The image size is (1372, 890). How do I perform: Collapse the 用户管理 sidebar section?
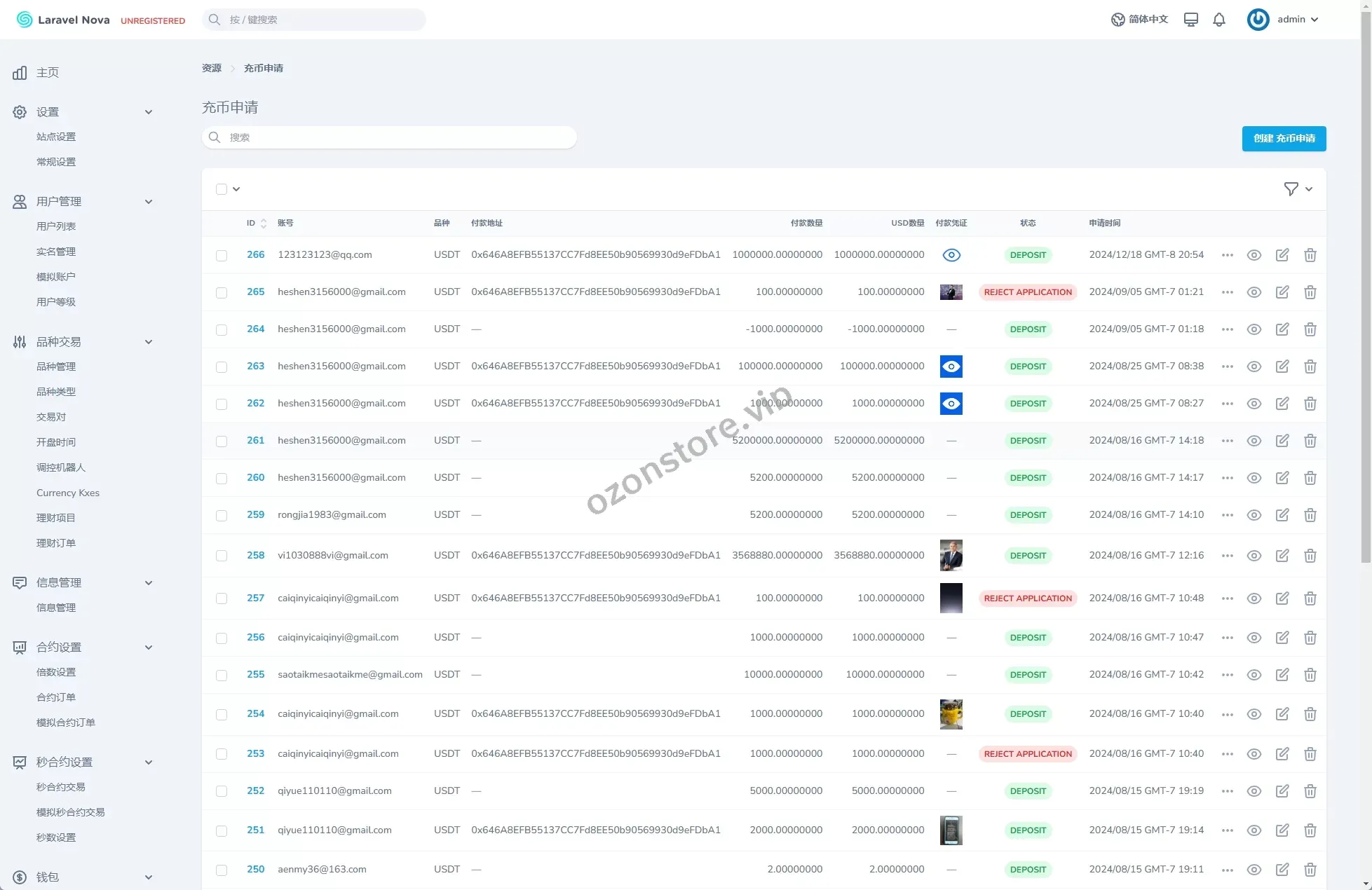(x=148, y=202)
